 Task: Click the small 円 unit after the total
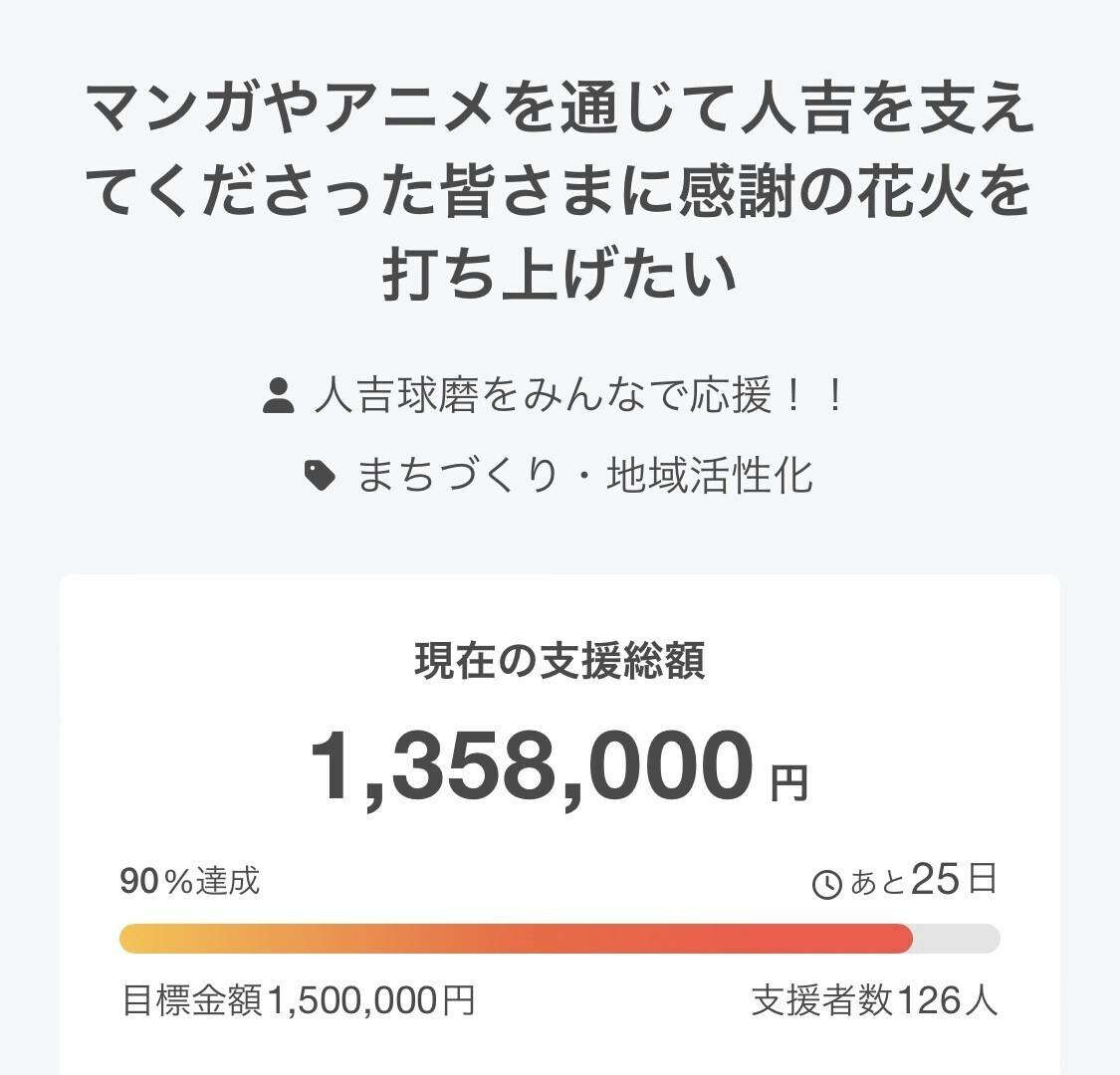(x=788, y=783)
